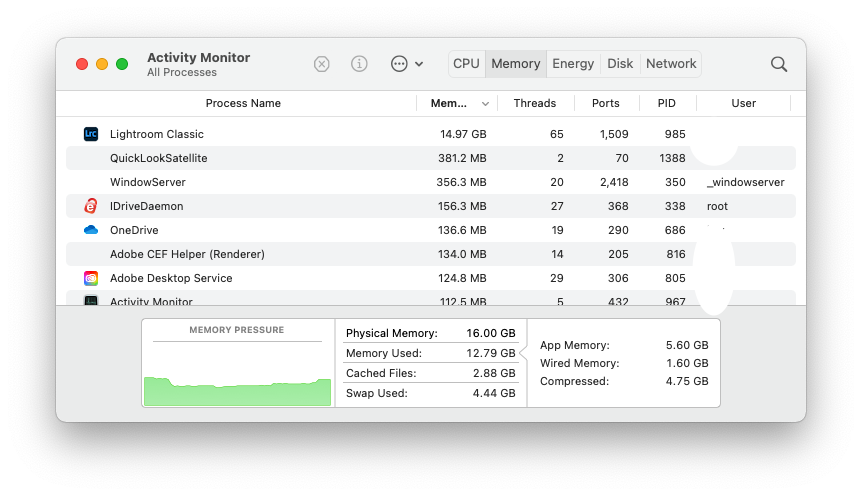Sort by Process Name column header
The image size is (862, 496).
click(243, 103)
